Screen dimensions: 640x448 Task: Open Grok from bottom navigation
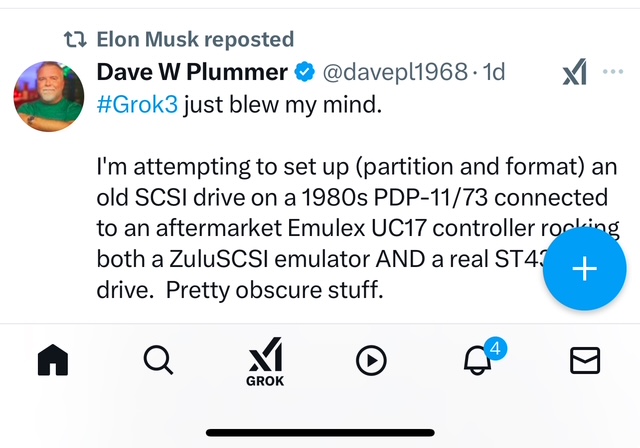[264, 363]
